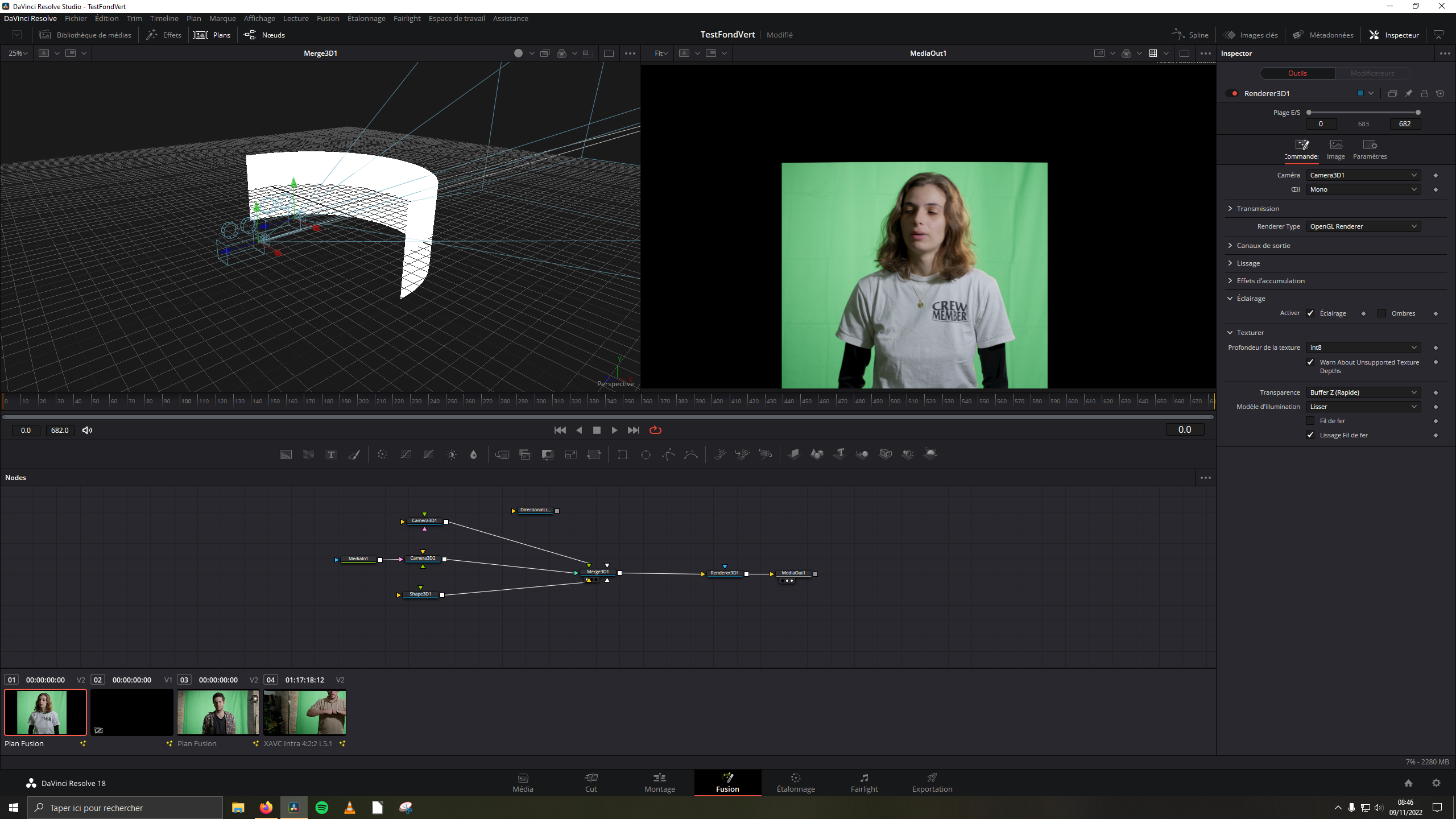The image size is (1456, 819).
Task: Switch to the Étalonnage page tab
Action: (x=796, y=783)
